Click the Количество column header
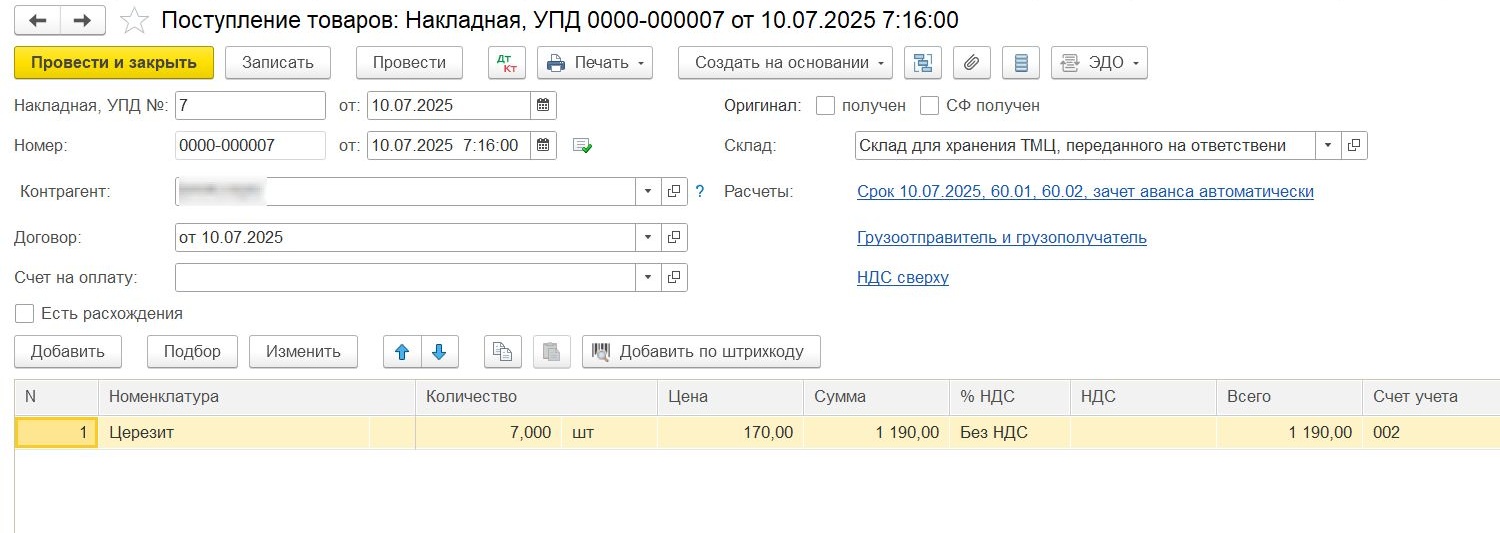 [536, 397]
